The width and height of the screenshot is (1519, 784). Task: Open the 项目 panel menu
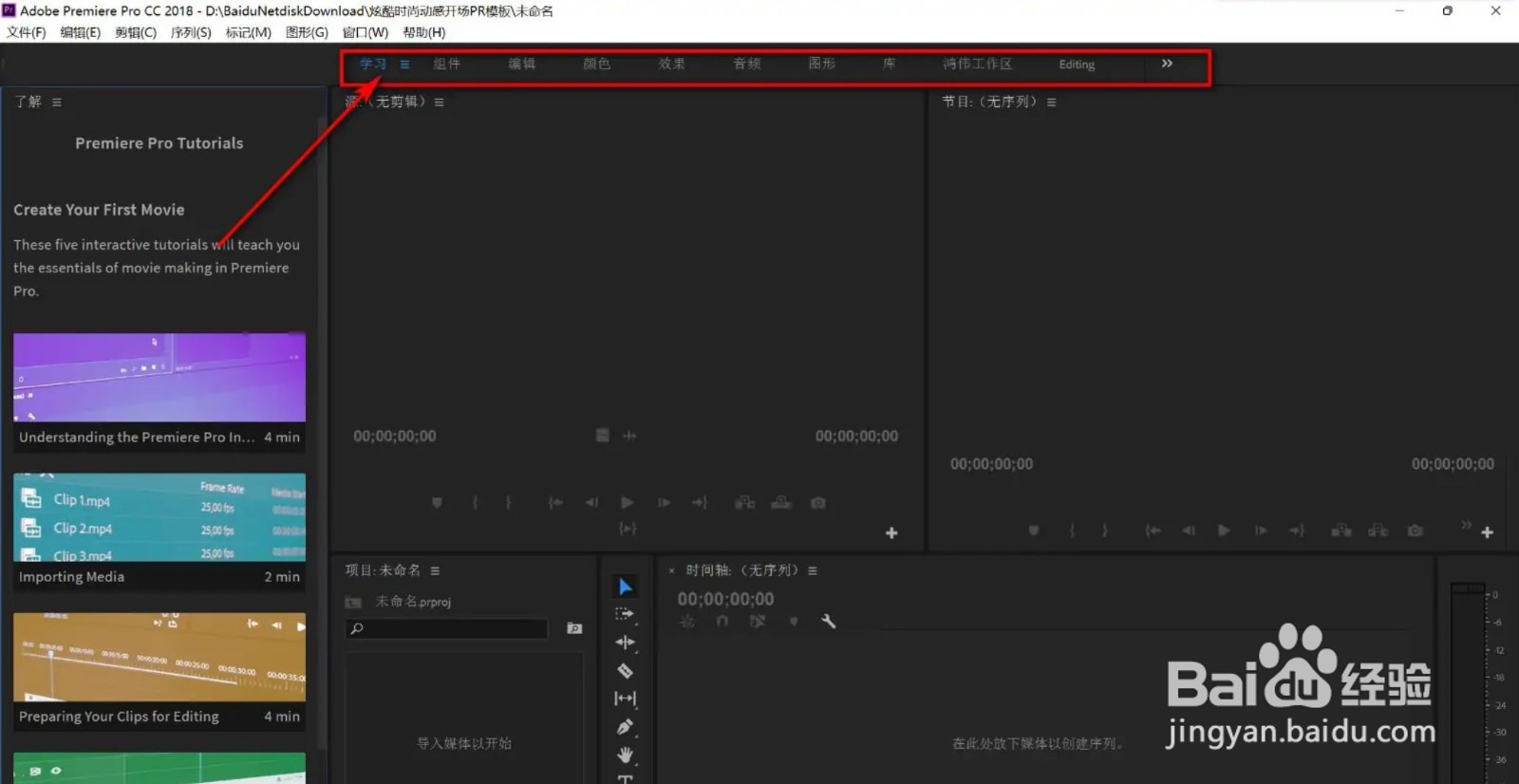pyautogui.click(x=436, y=571)
